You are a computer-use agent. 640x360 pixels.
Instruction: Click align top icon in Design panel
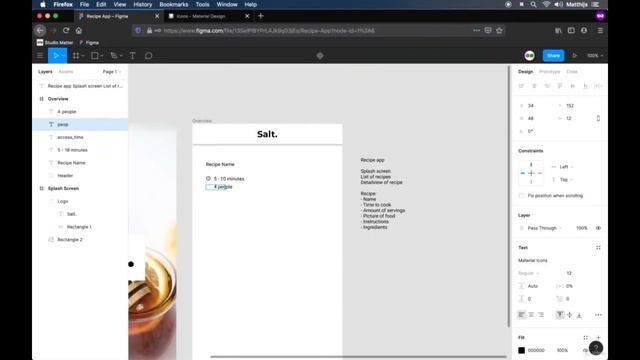(560, 86)
